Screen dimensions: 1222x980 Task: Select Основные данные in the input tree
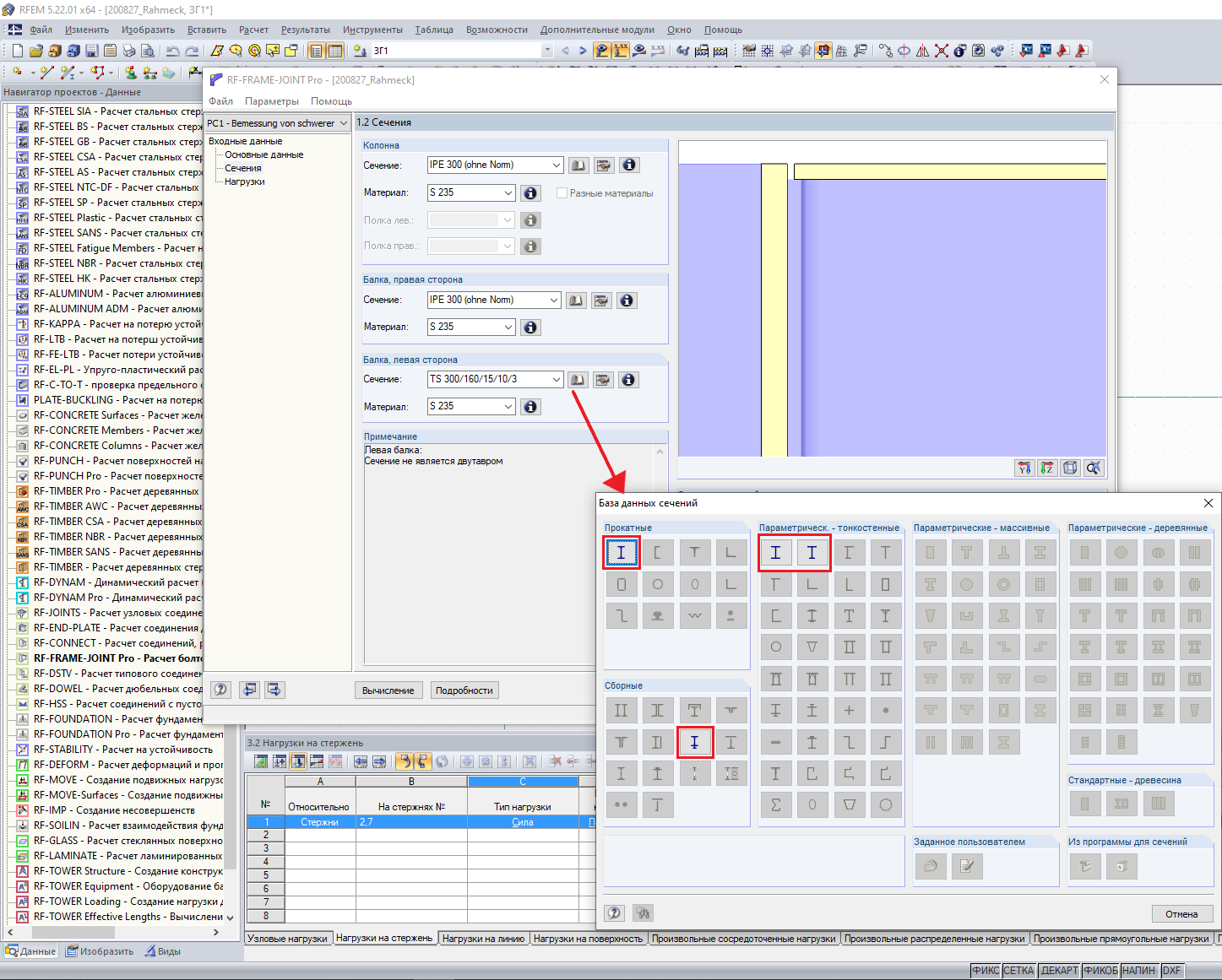pos(263,155)
